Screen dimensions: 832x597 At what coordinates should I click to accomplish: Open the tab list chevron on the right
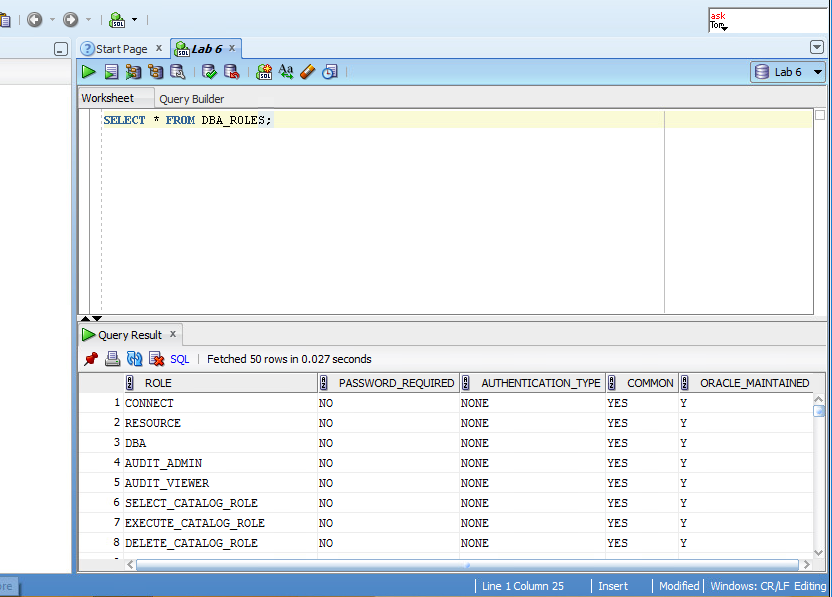coord(818,47)
